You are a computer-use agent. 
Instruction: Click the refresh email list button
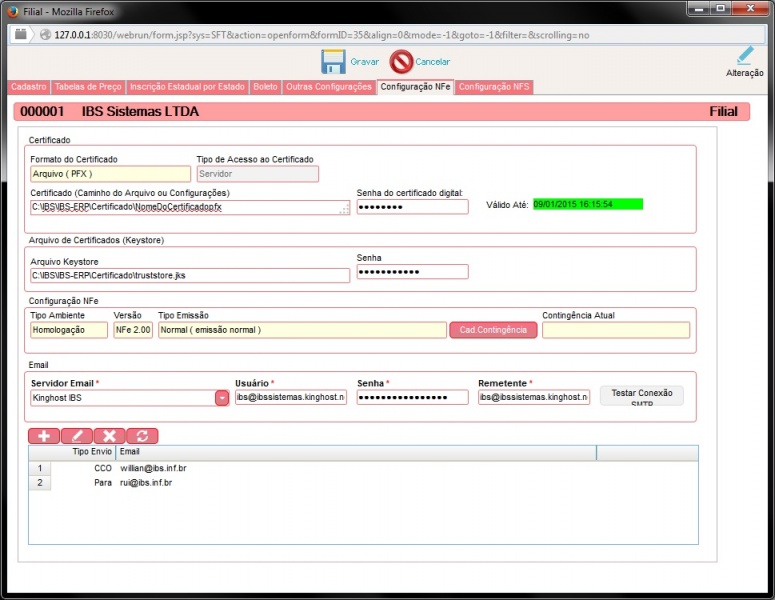click(x=142, y=436)
